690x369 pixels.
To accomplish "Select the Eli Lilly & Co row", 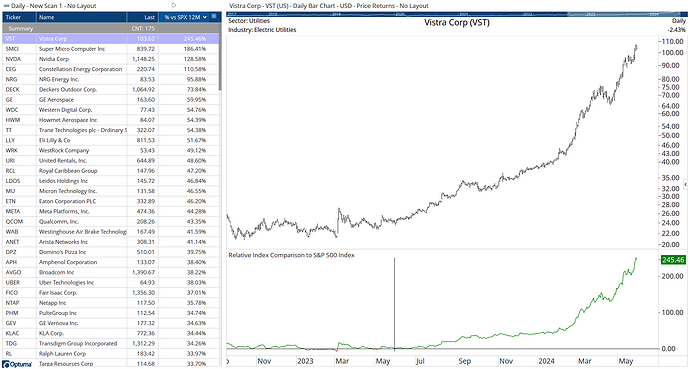I will 110,140.
